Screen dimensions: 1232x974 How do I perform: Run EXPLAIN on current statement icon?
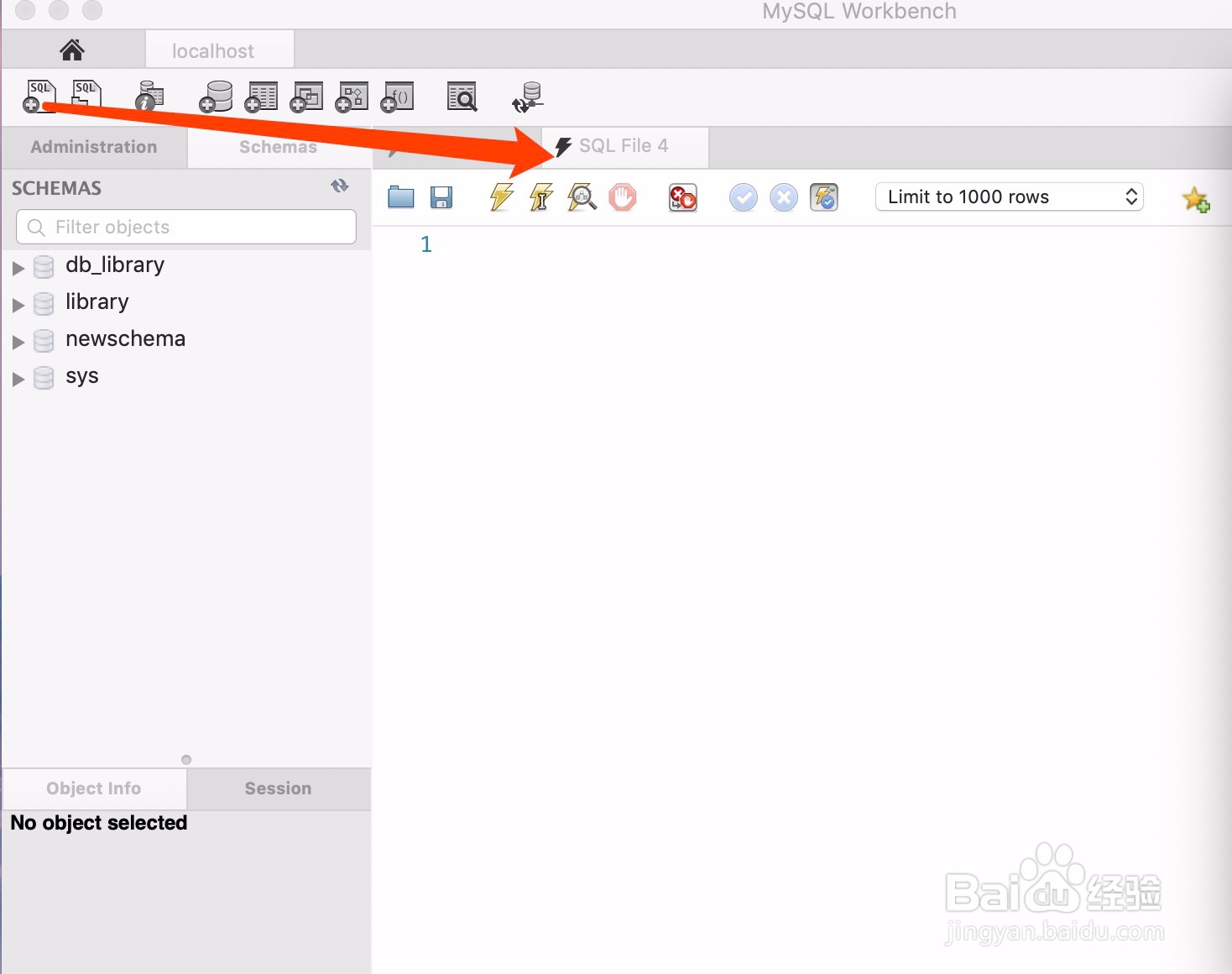[582, 197]
